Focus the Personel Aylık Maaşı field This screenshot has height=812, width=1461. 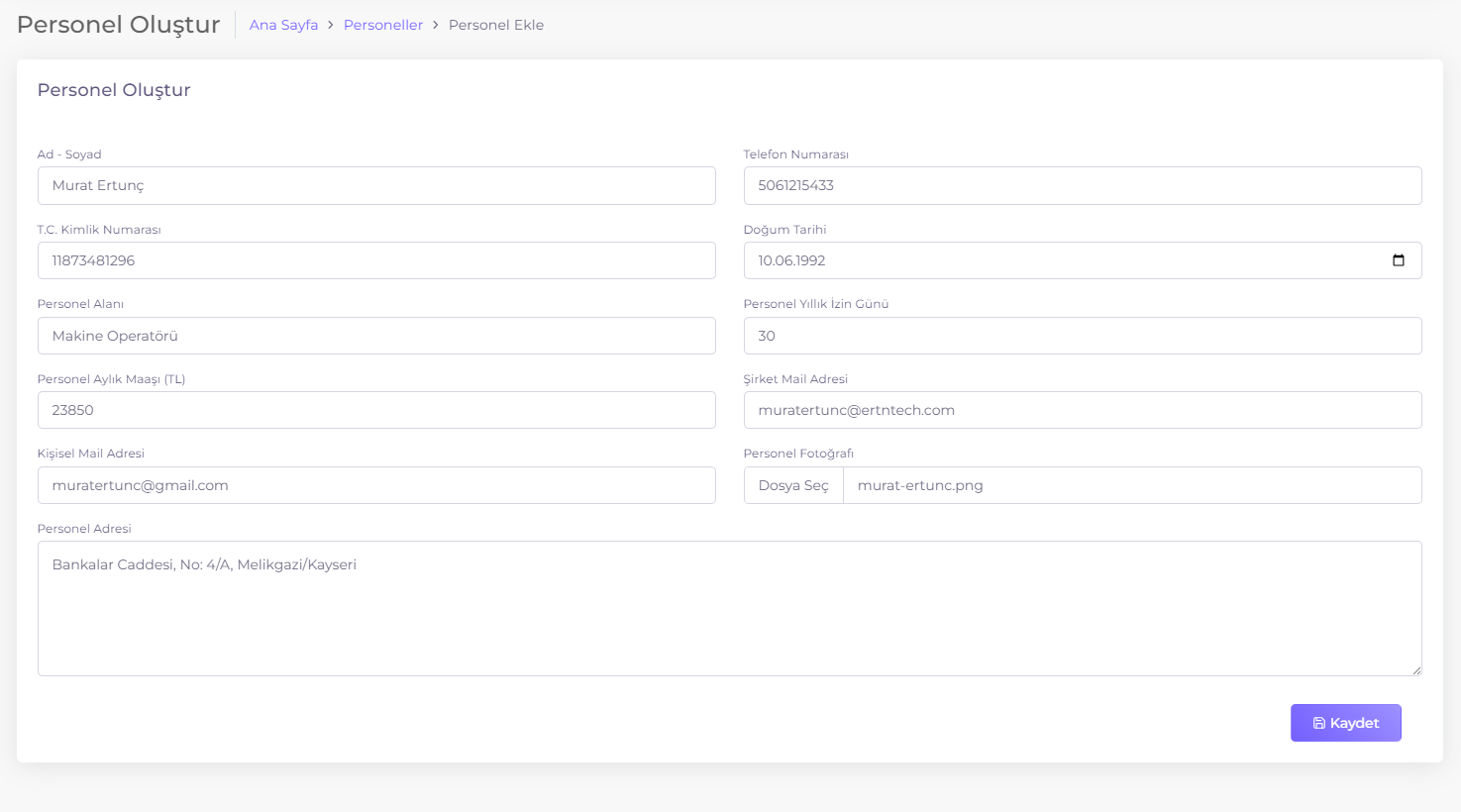tap(376, 410)
